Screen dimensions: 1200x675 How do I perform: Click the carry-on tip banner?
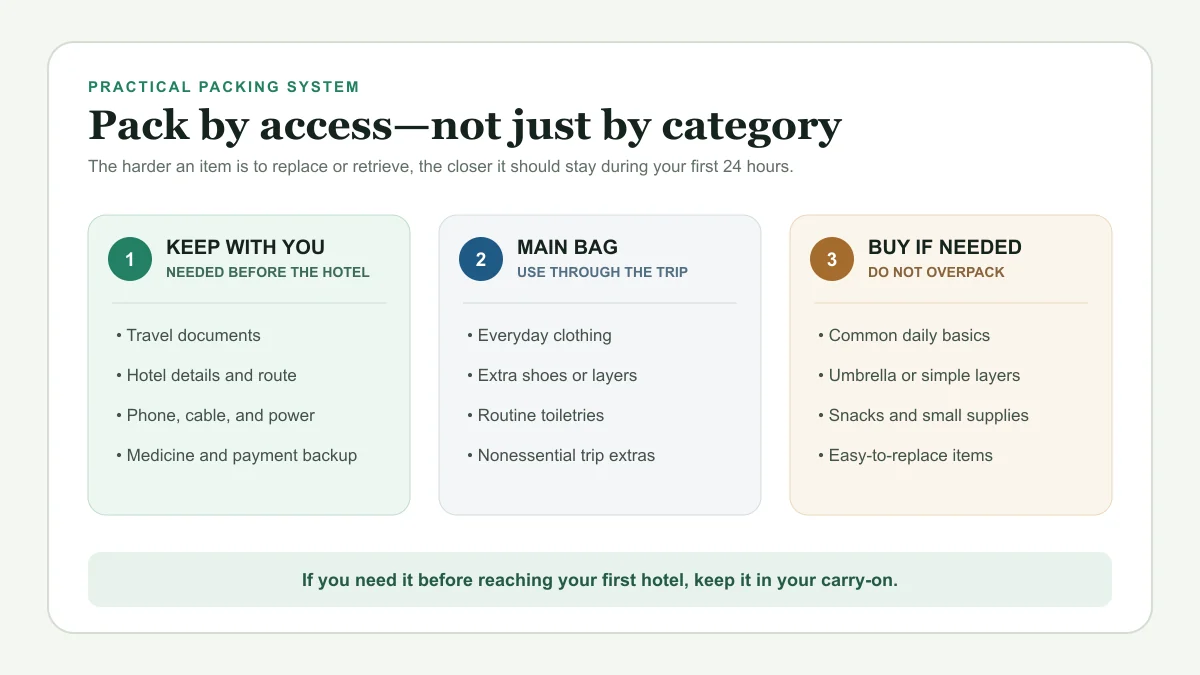tap(600, 580)
